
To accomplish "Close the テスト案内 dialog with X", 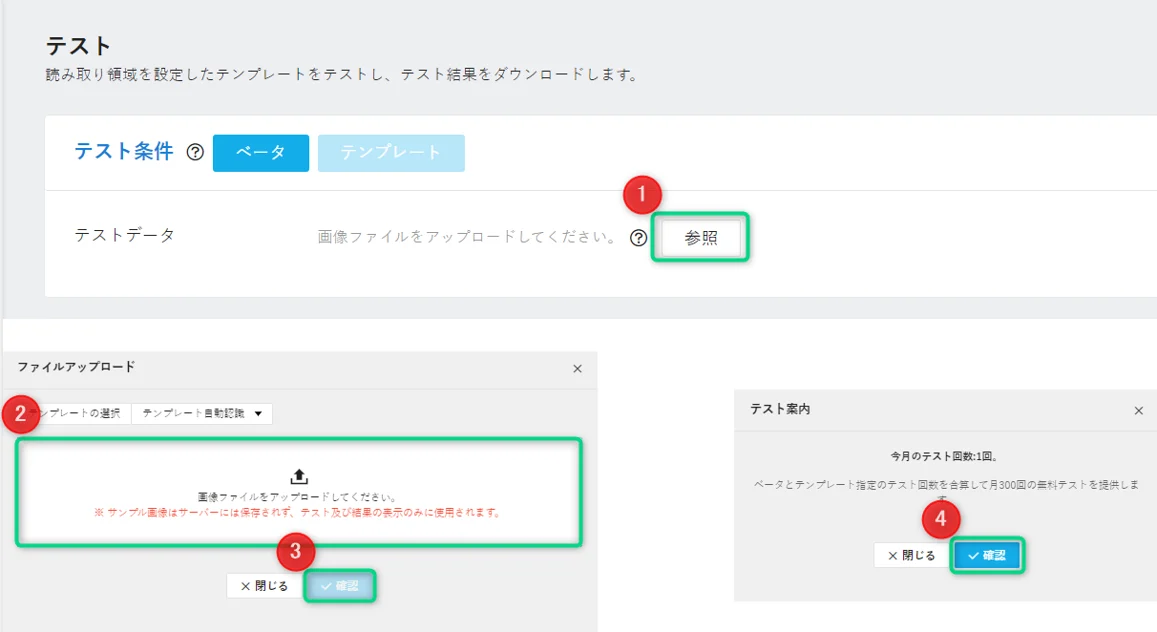I will pyautogui.click(x=1138, y=410).
